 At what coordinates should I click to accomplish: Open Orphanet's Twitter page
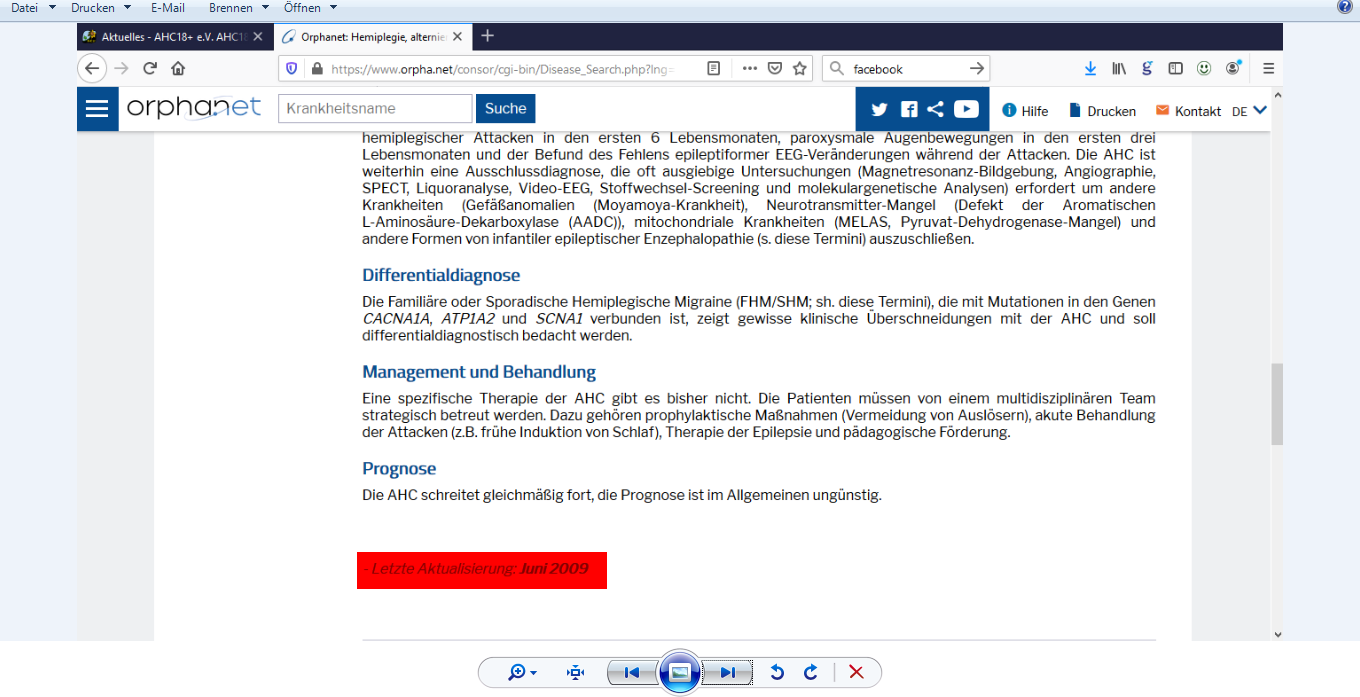coord(880,110)
